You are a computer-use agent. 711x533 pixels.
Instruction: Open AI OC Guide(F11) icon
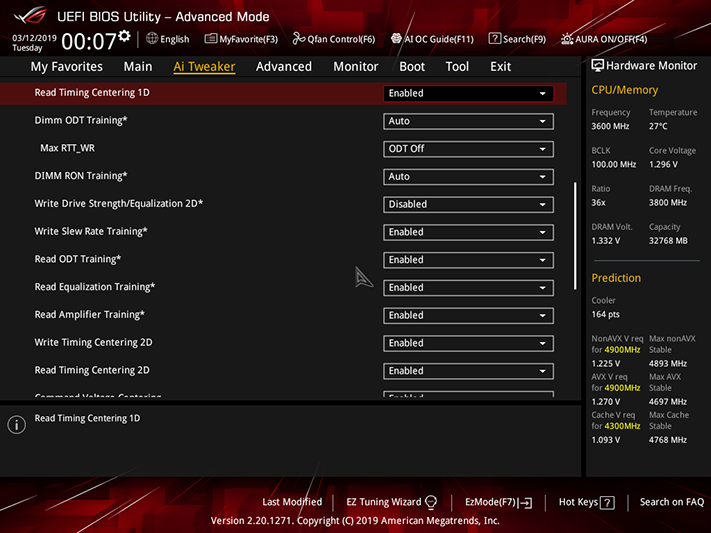coord(396,39)
